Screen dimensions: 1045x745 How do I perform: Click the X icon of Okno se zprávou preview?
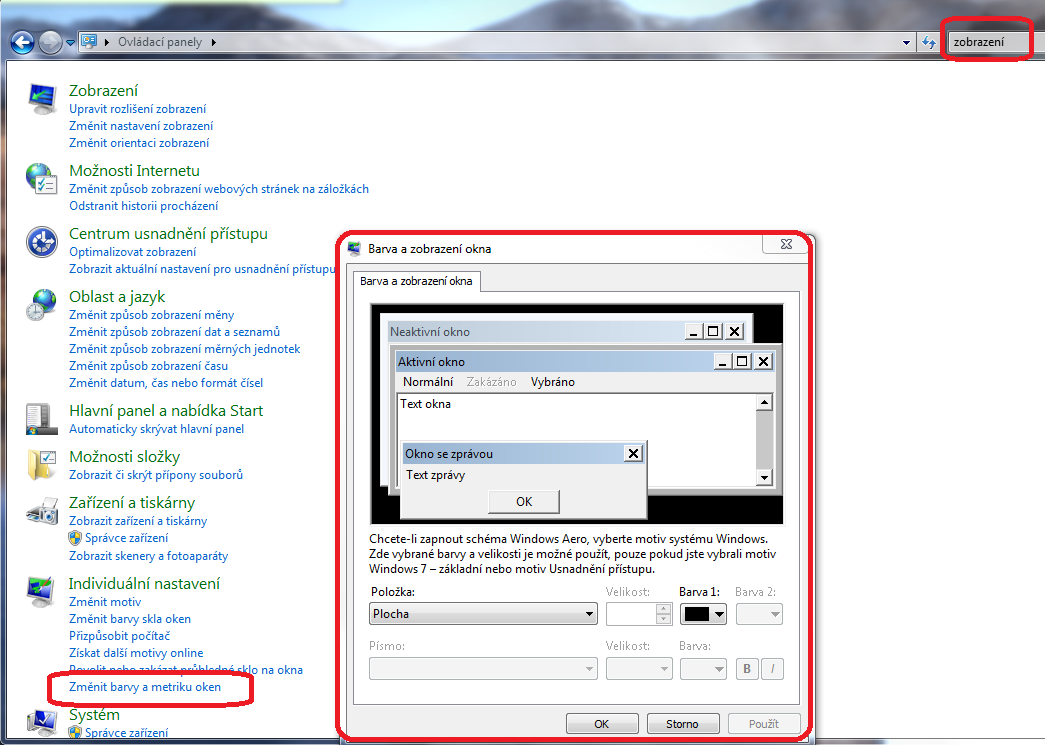(633, 454)
